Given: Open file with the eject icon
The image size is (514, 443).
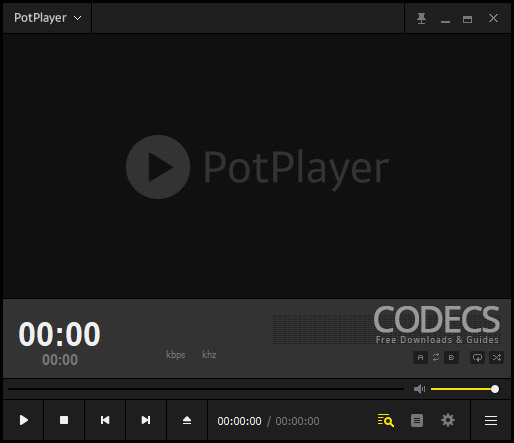Looking at the screenshot, I should 187,420.
